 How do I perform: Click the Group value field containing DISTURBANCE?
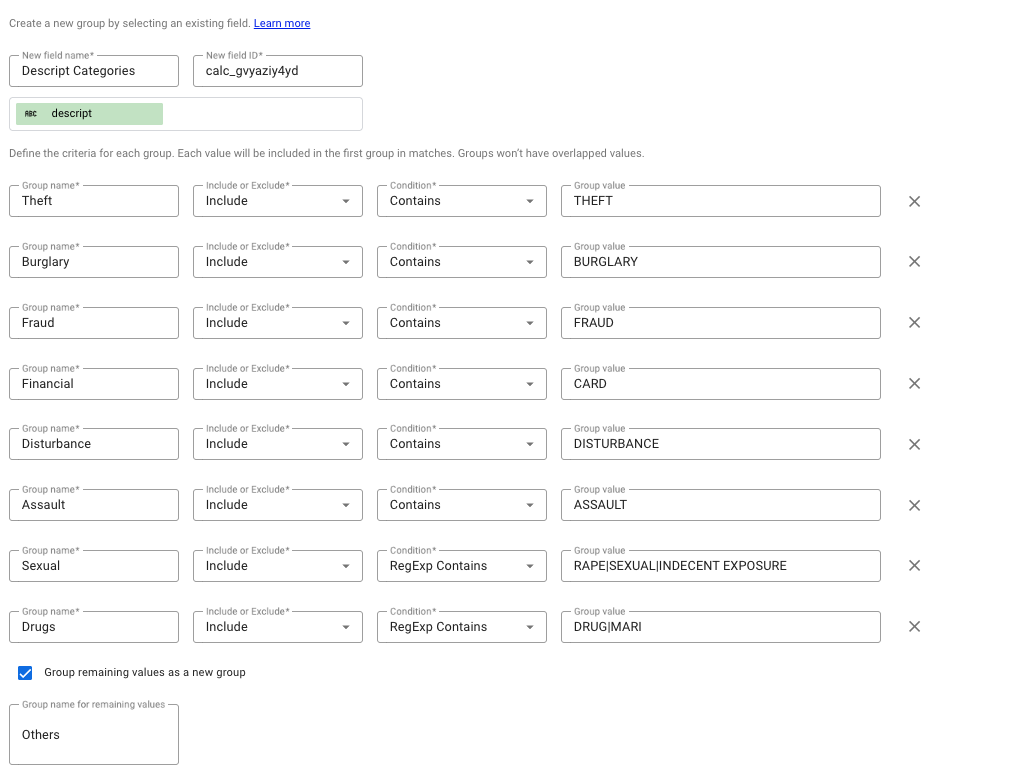point(720,444)
